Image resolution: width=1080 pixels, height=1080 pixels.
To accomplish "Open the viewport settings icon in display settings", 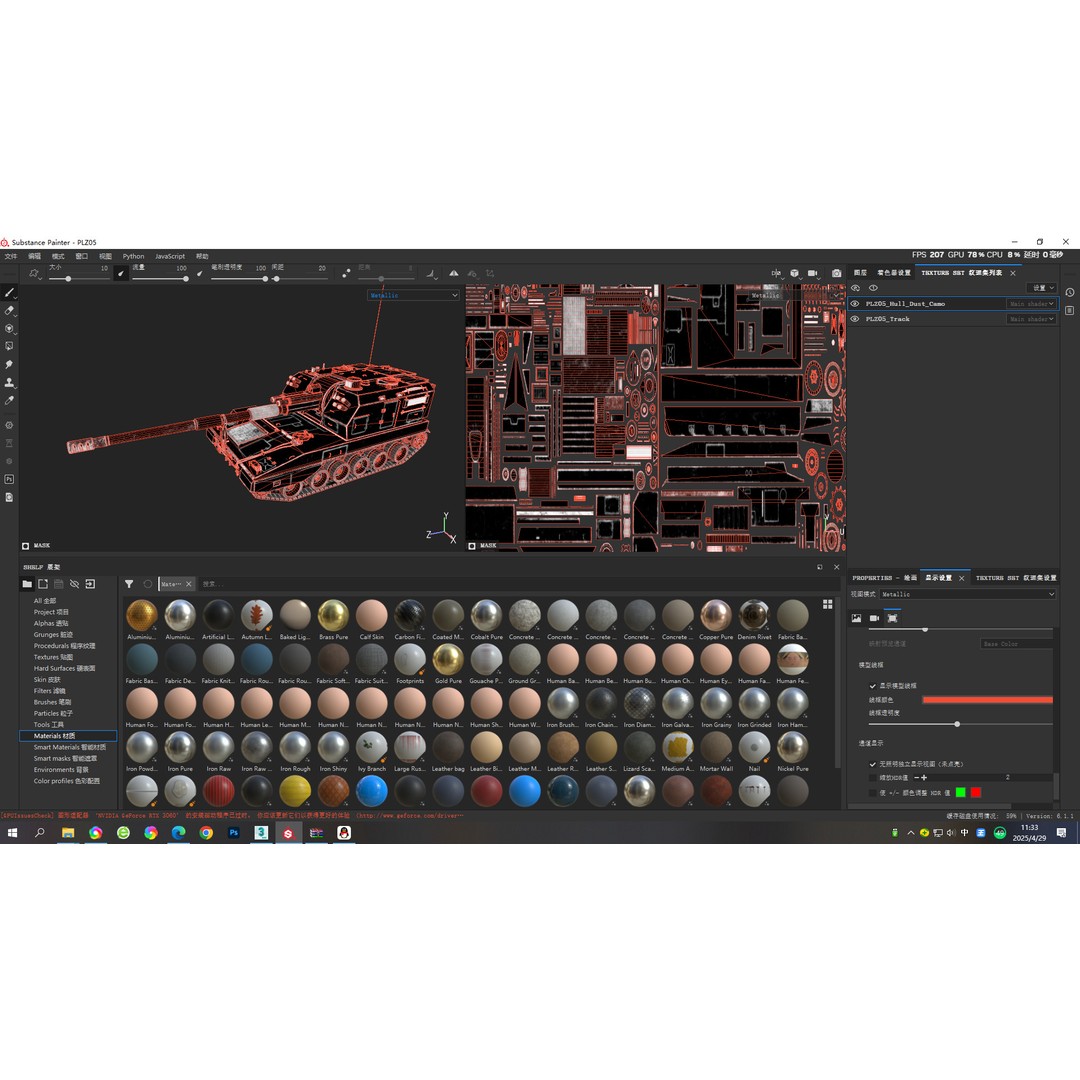I will tap(892, 618).
